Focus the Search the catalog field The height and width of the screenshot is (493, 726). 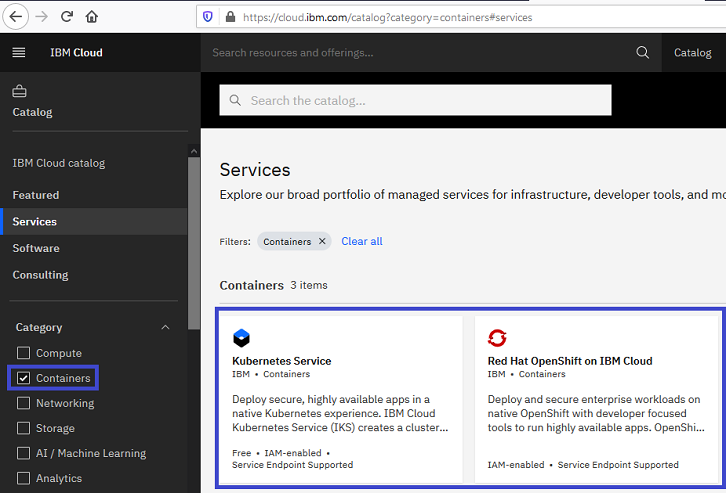coord(415,100)
